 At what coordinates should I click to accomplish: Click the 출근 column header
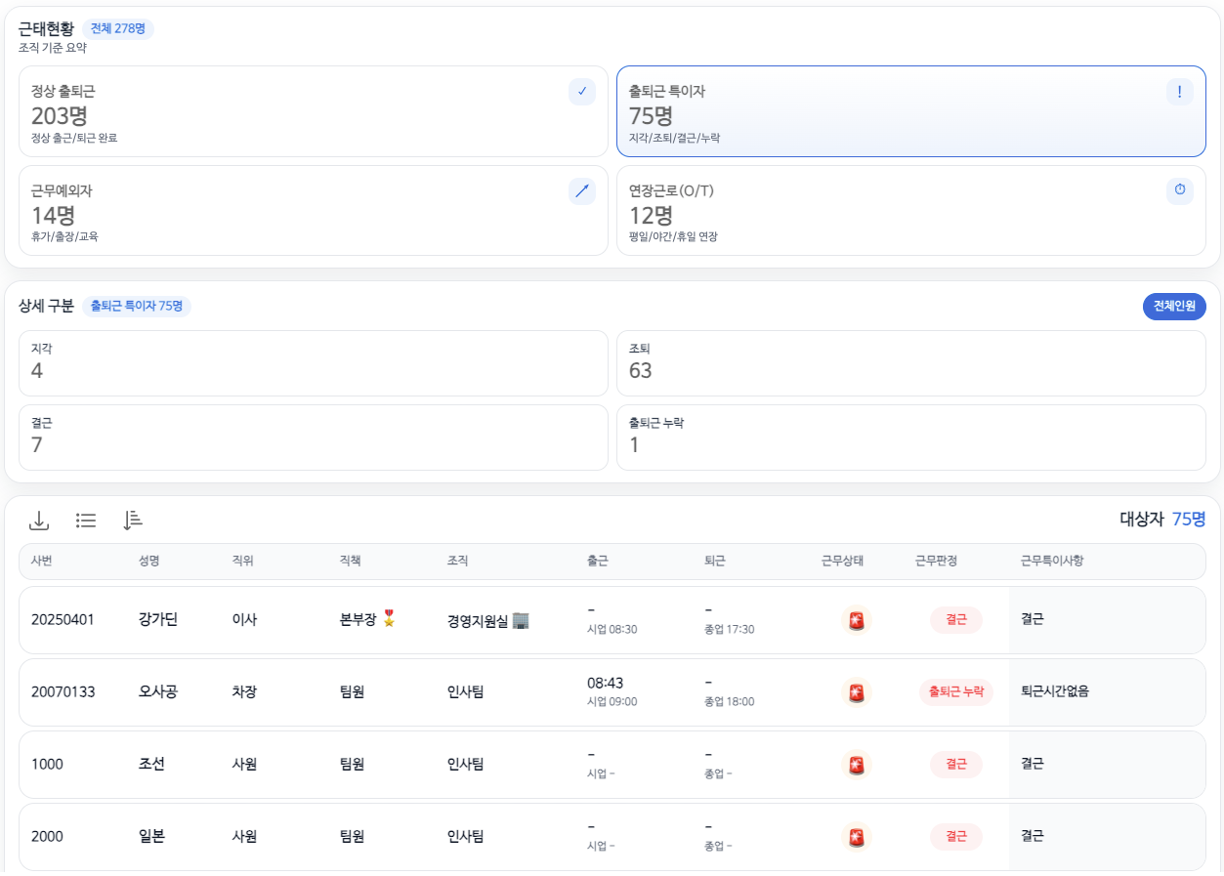(598, 561)
